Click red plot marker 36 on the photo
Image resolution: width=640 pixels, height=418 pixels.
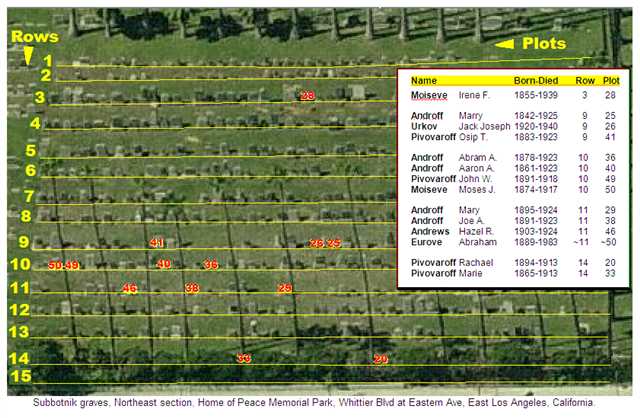coord(211,265)
